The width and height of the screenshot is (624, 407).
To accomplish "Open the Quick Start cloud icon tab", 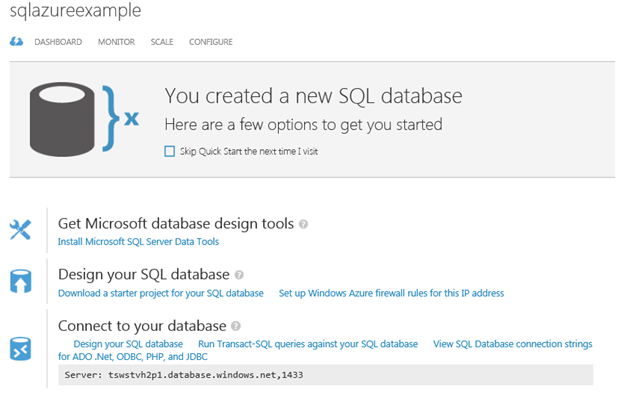I will 16,41.
